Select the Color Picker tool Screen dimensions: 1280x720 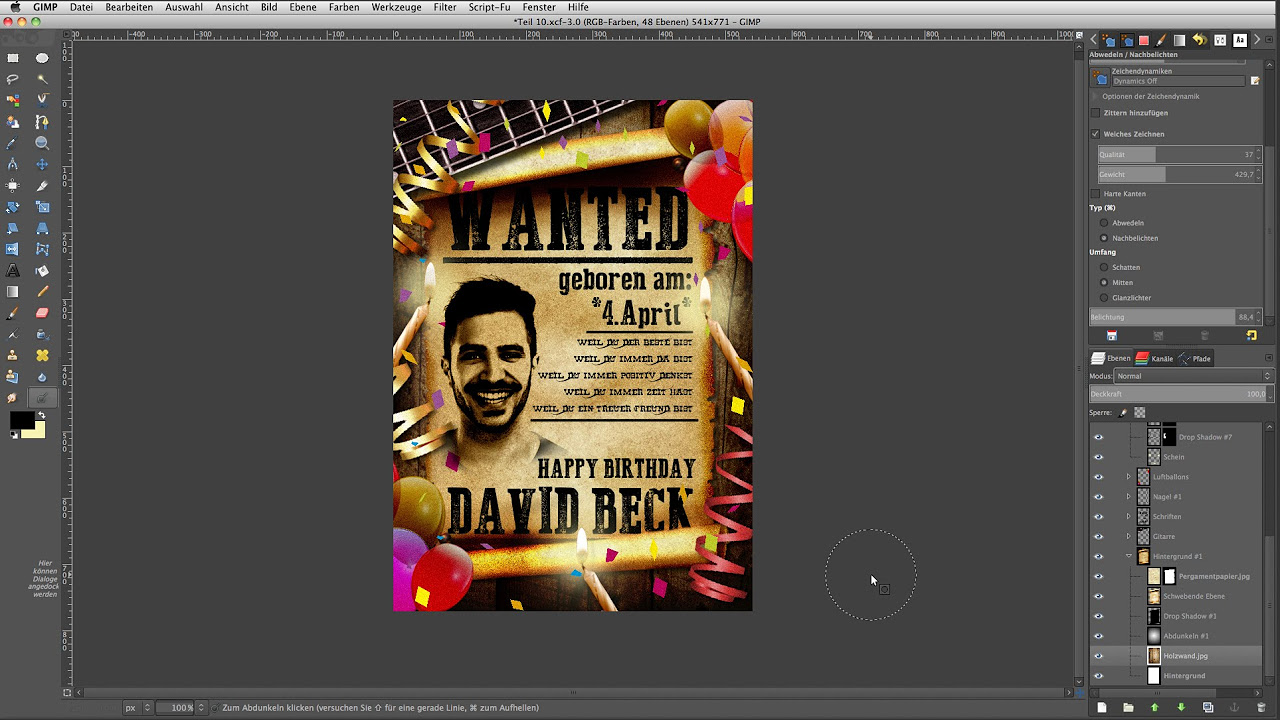click(x=13, y=143)
